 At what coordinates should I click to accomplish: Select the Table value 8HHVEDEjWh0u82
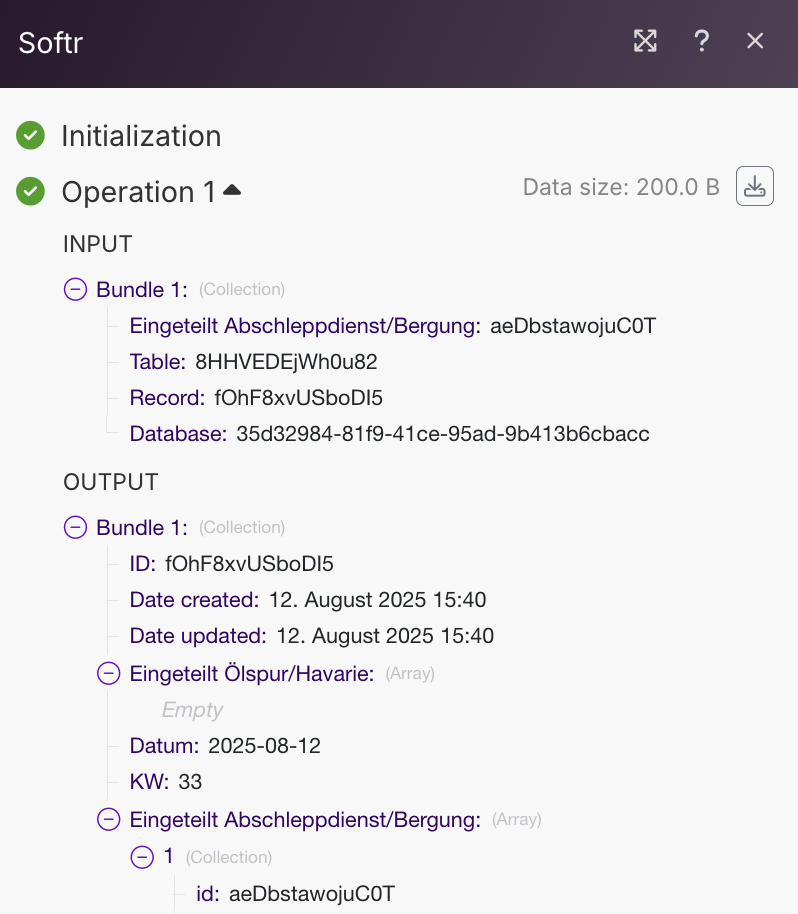coord(286,362)
